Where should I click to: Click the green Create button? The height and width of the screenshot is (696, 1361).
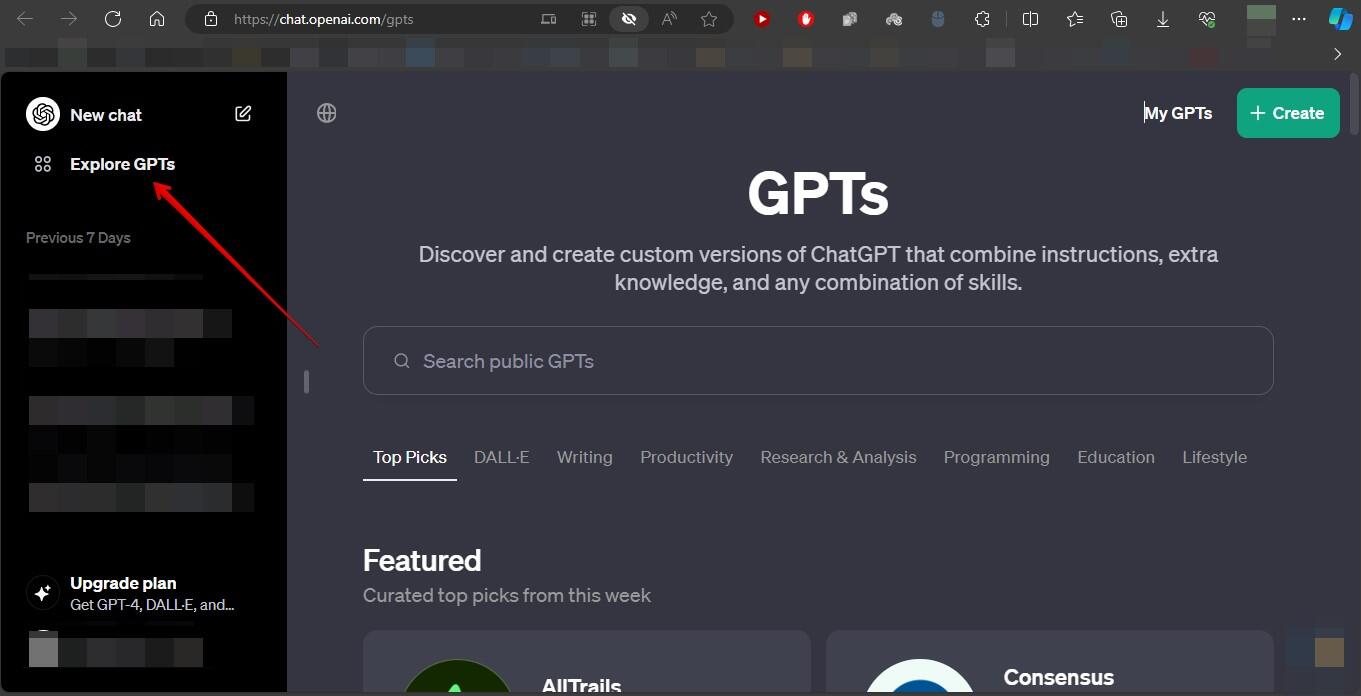click(1288, 113)
